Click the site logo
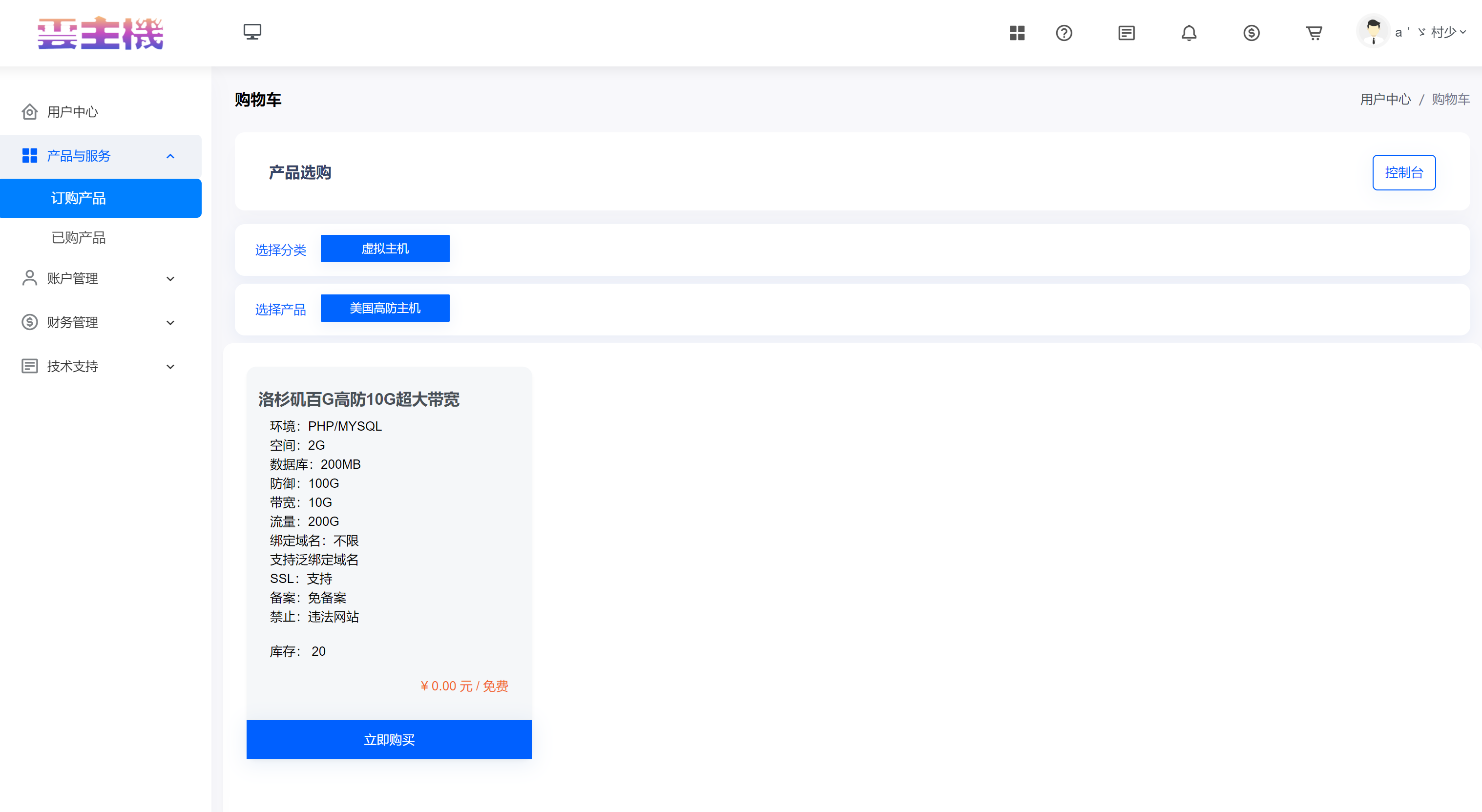 101,33
